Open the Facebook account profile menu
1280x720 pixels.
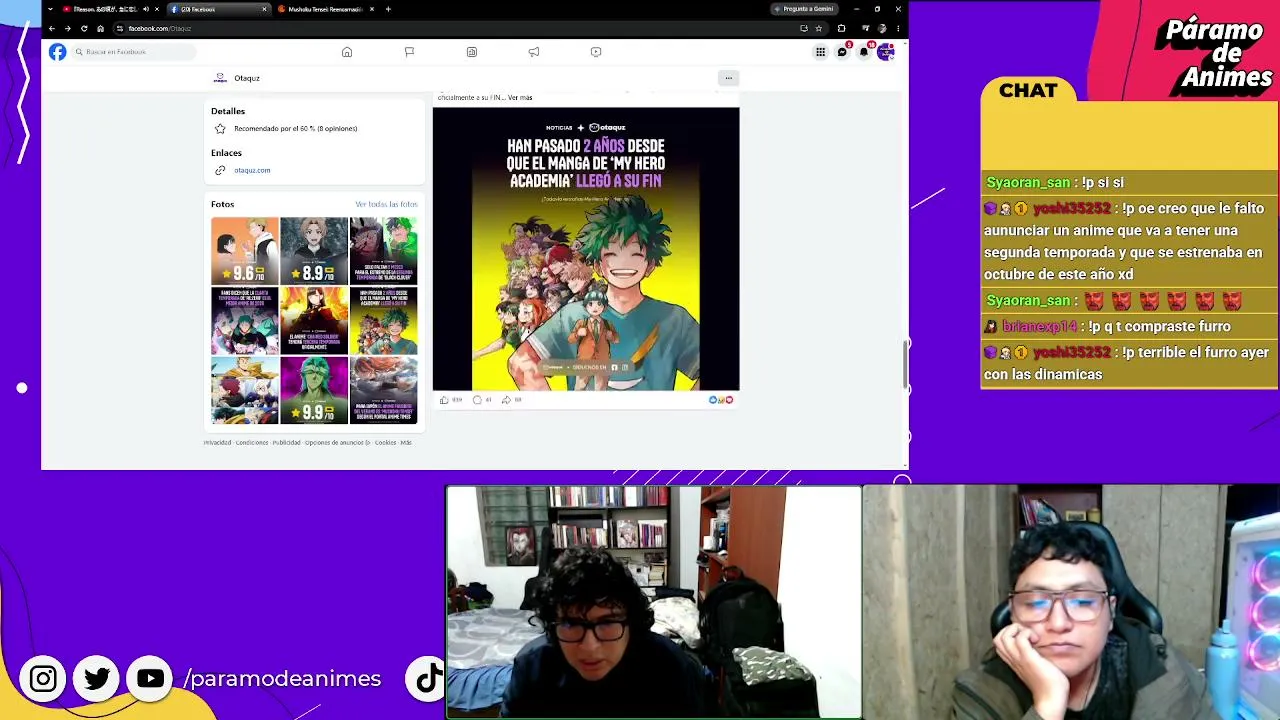click(x=885, y=52)
